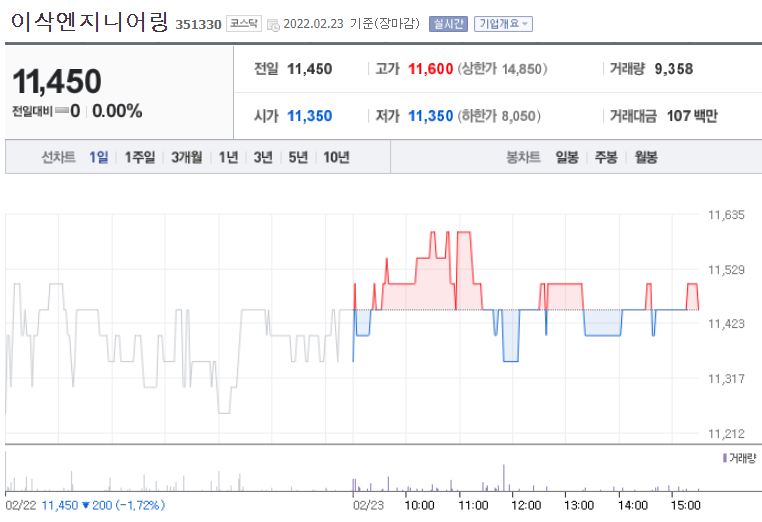Open the 일봉 daily candle chart

[x=567, y=157]
